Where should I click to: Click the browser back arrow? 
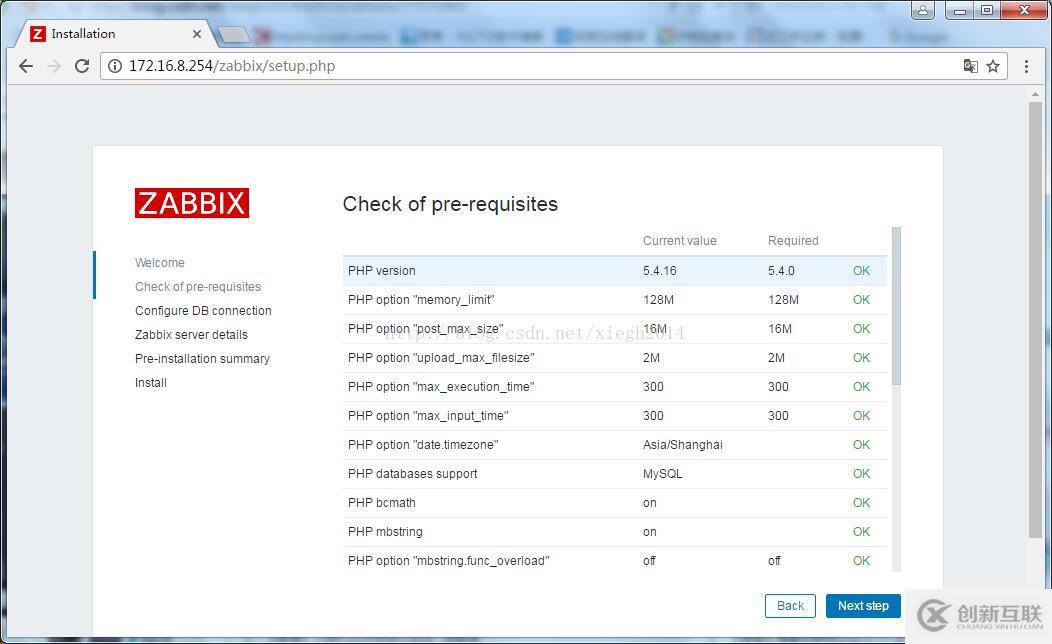pos(26,66)
